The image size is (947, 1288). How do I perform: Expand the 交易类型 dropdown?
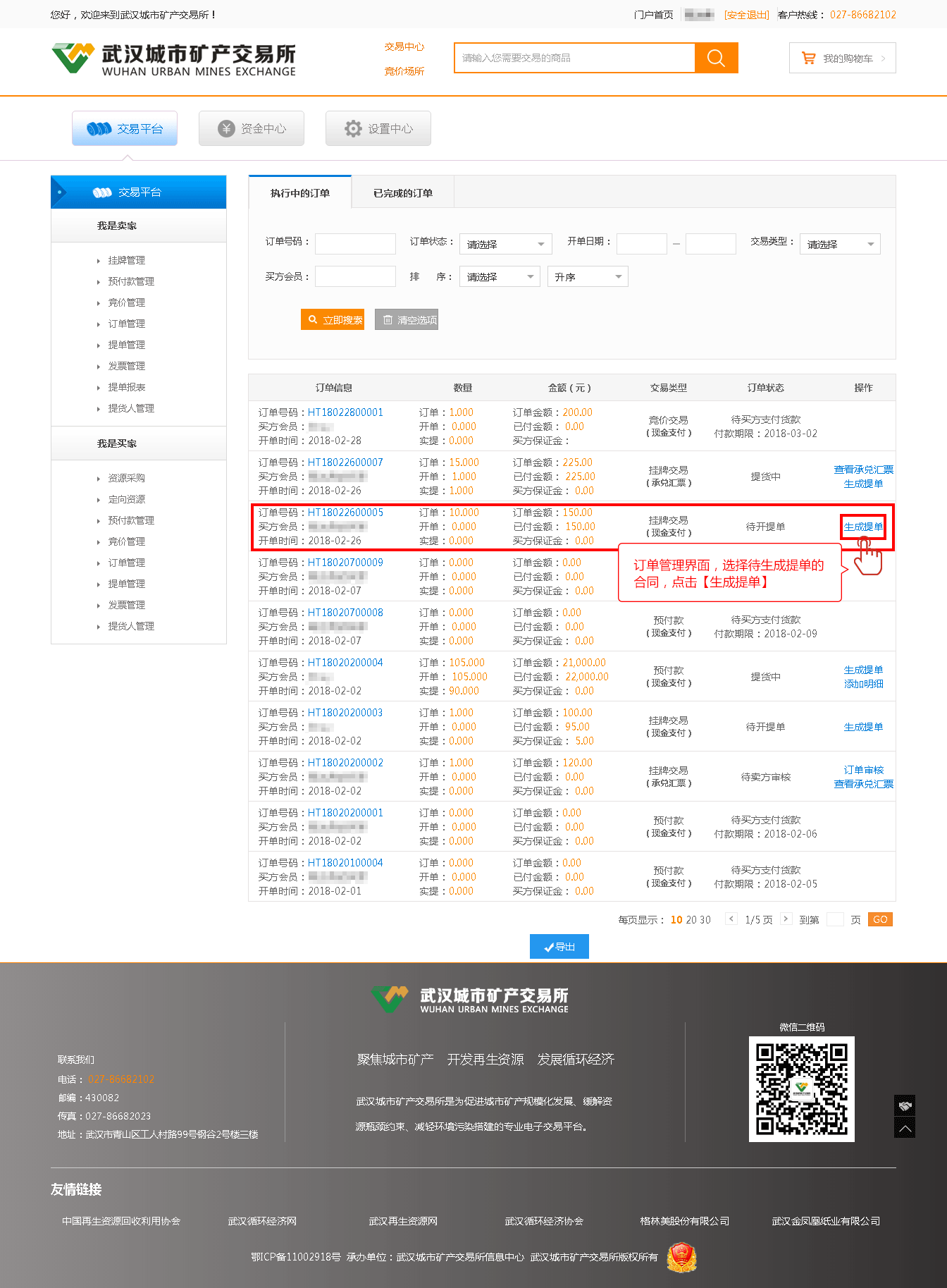(x=839, y=245)
